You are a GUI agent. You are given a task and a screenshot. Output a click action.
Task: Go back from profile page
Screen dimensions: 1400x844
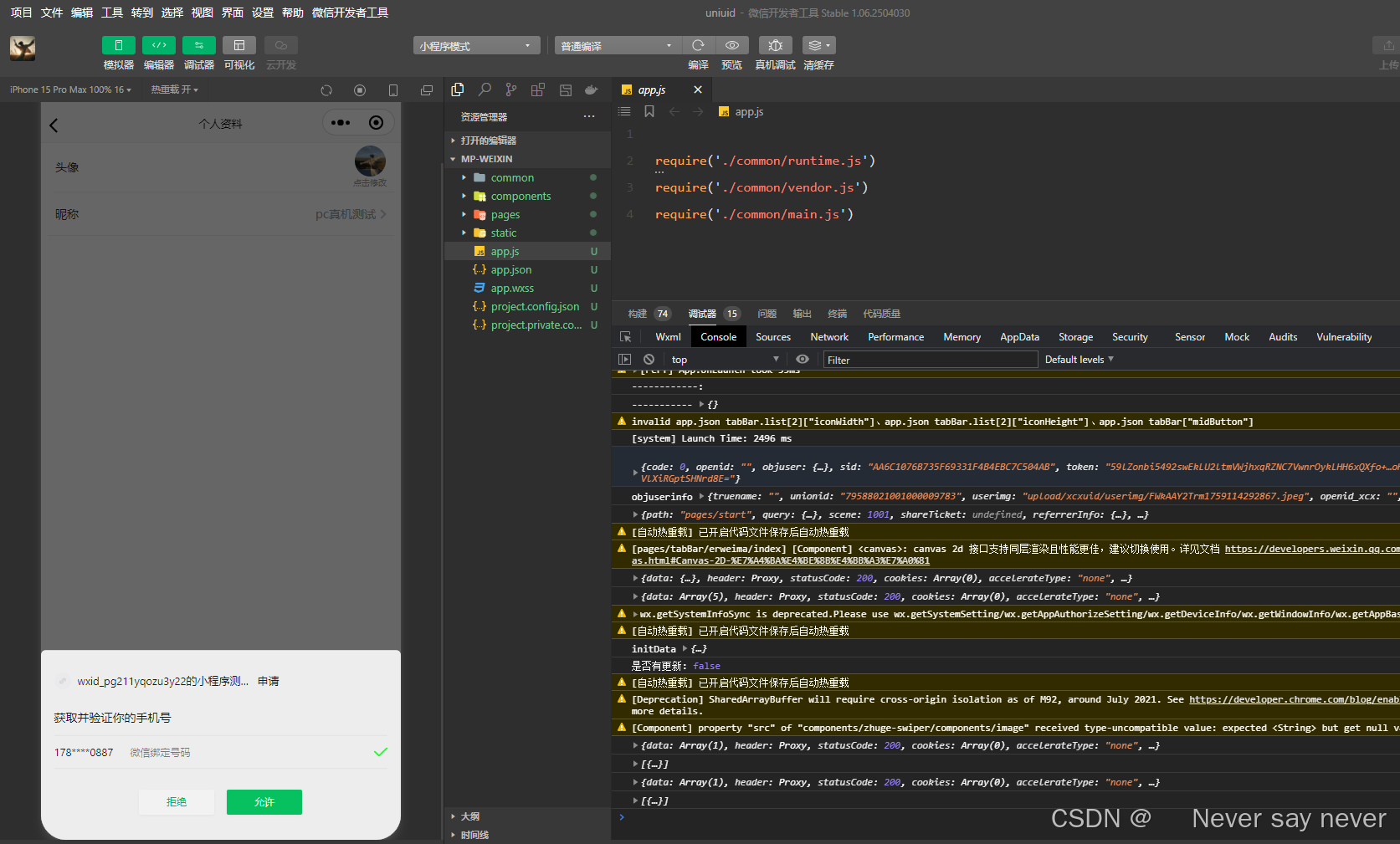(54, 125)
